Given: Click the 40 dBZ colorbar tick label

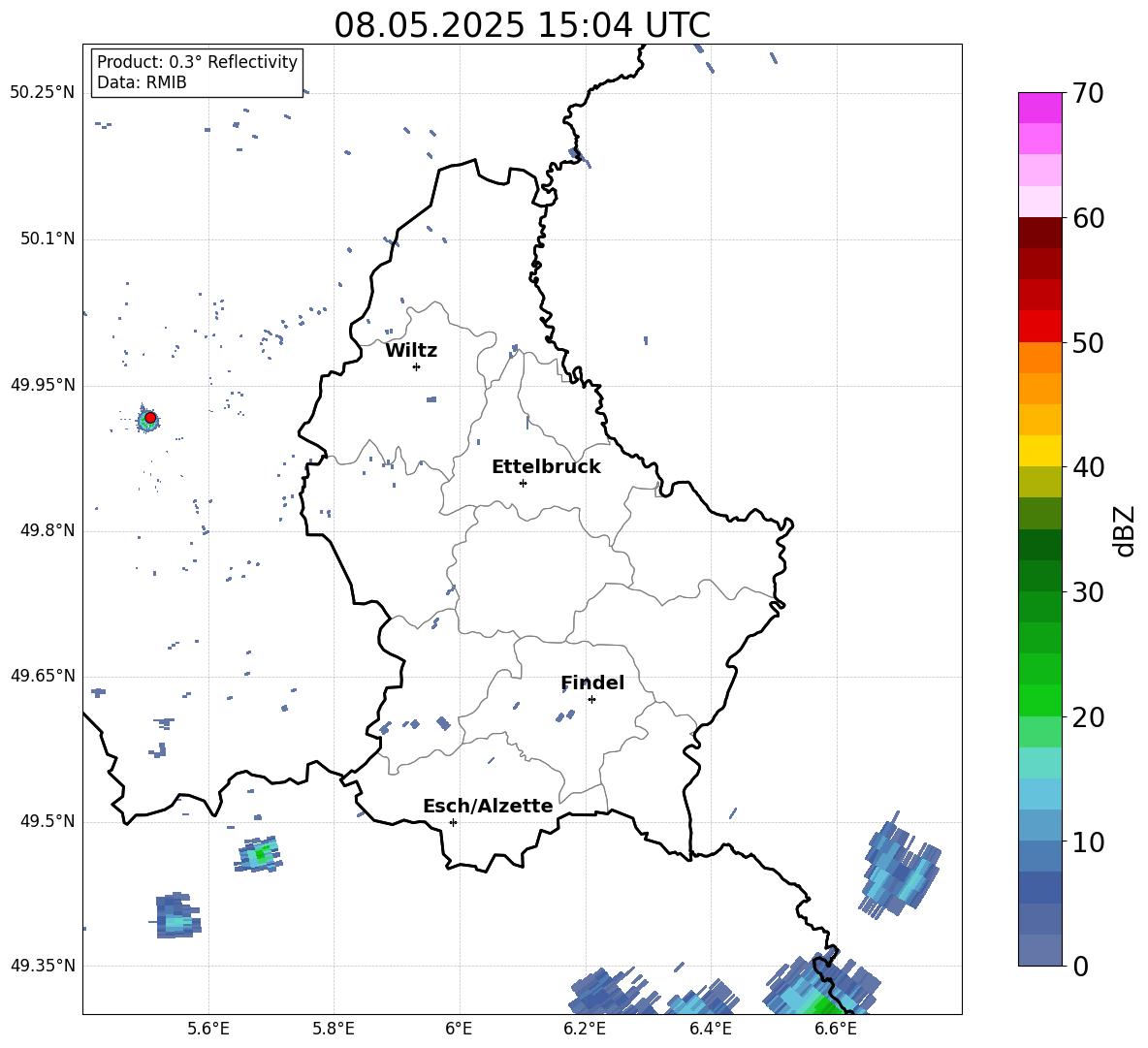Looking at the screenshot, I should click(1088, 467).
